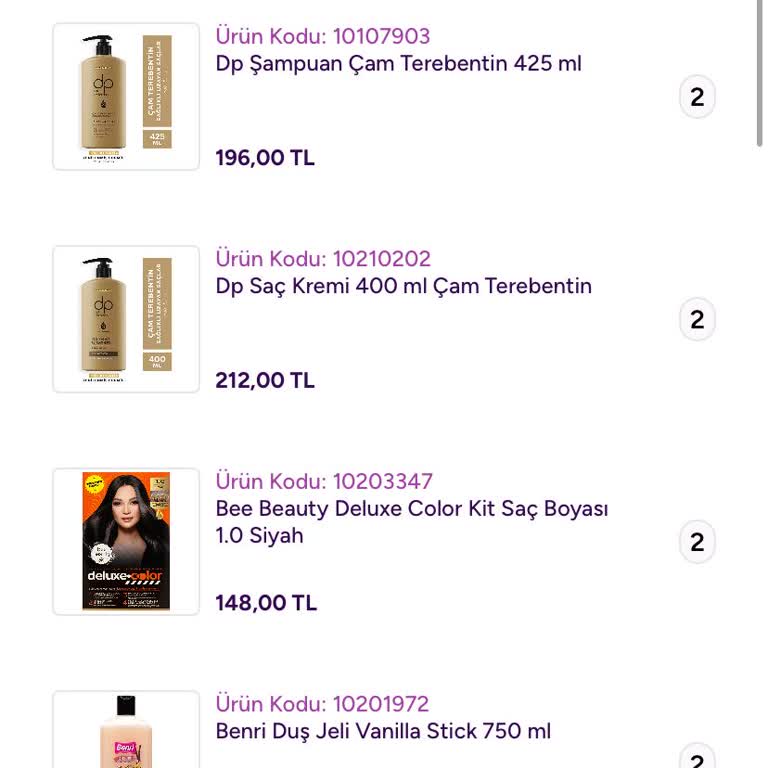Open Benri Duş Jeli Vanilla Stick title
Screen dimensions: 768x768
point(383,731)
